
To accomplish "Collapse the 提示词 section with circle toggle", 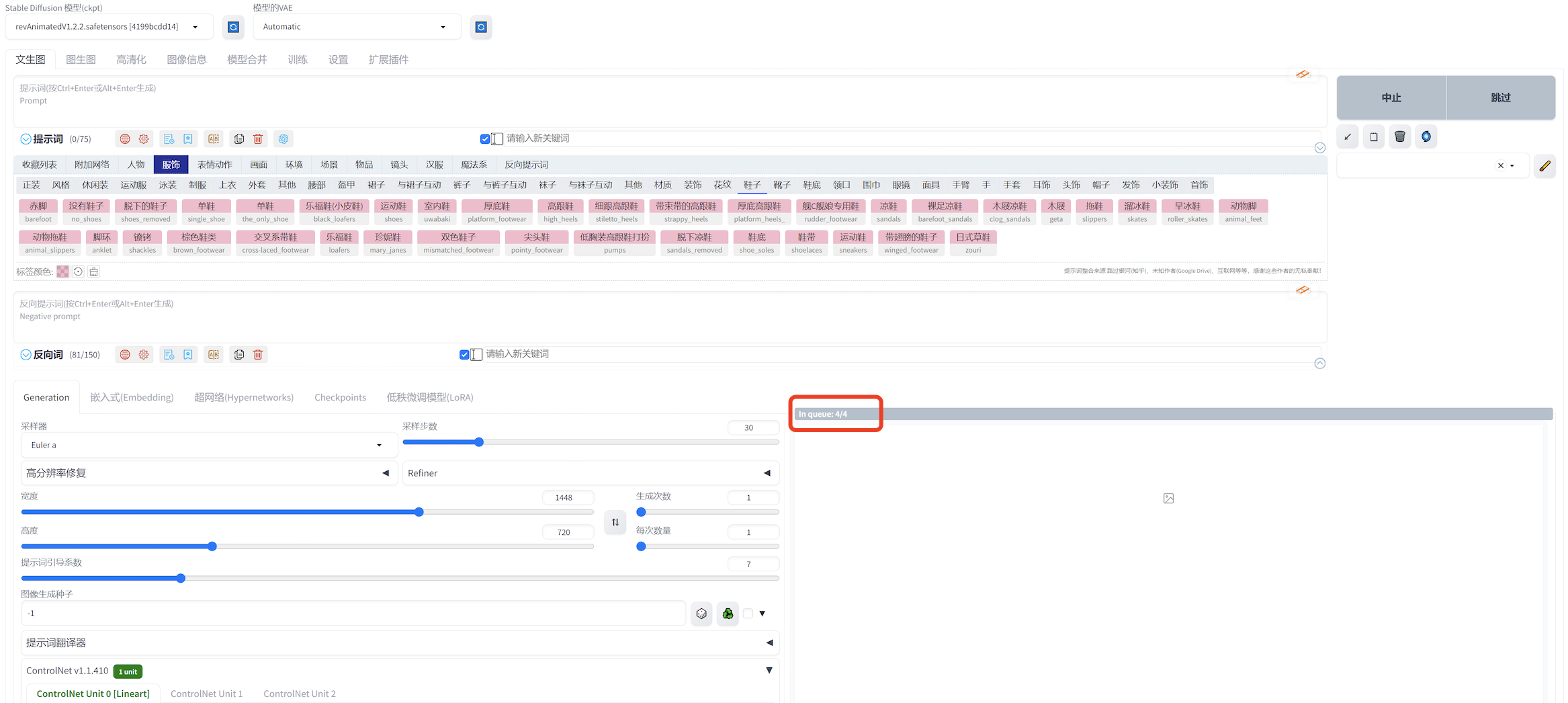I will coord(26,139).
